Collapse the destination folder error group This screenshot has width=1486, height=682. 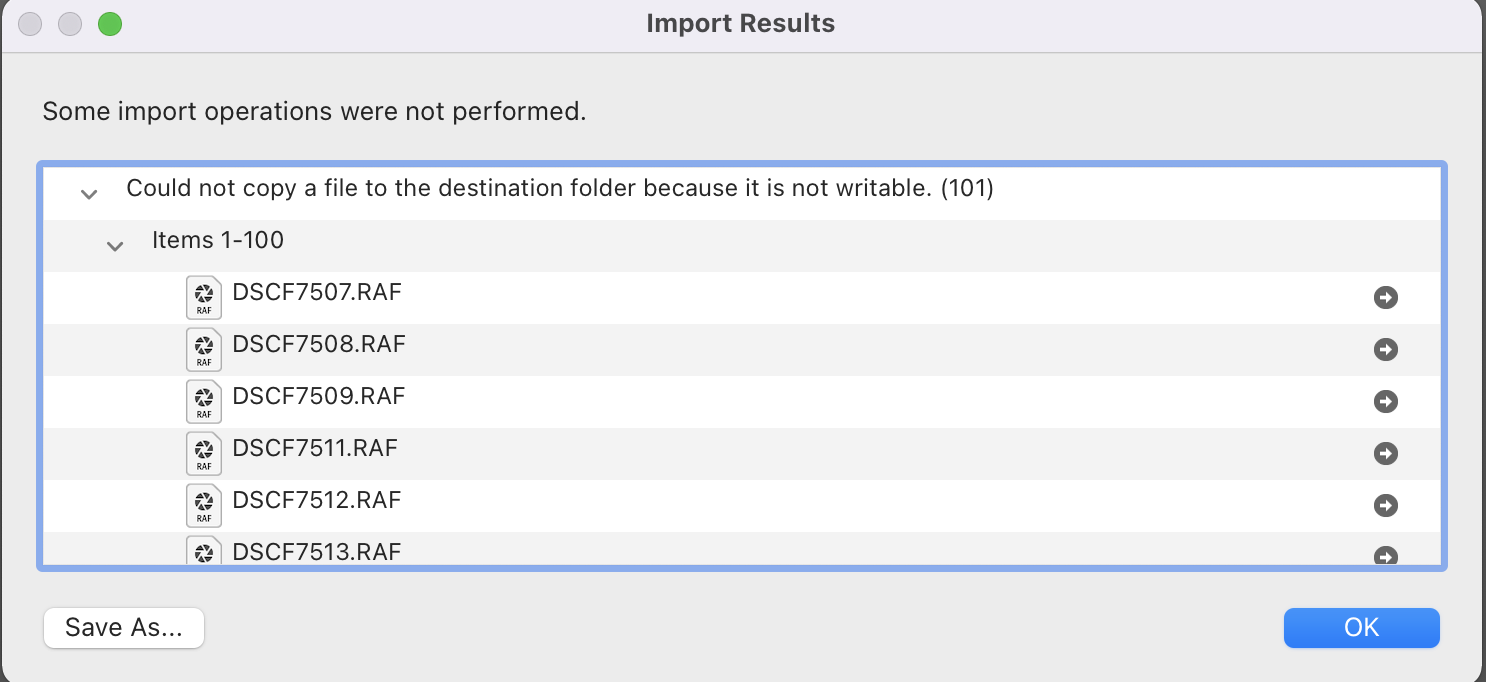88,193
